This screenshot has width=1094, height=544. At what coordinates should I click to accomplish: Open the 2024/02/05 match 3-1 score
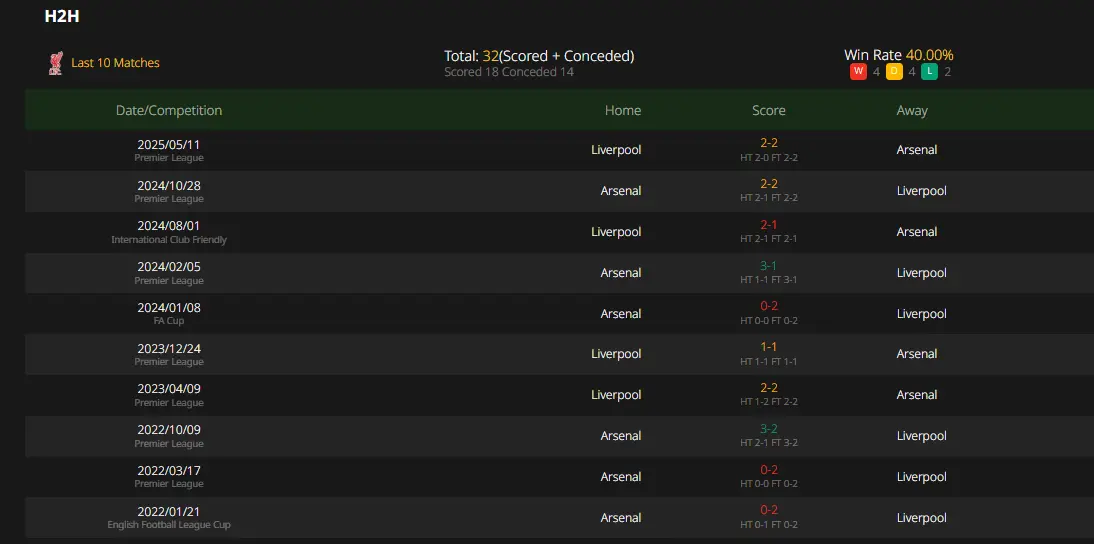(x=769, y=266)
